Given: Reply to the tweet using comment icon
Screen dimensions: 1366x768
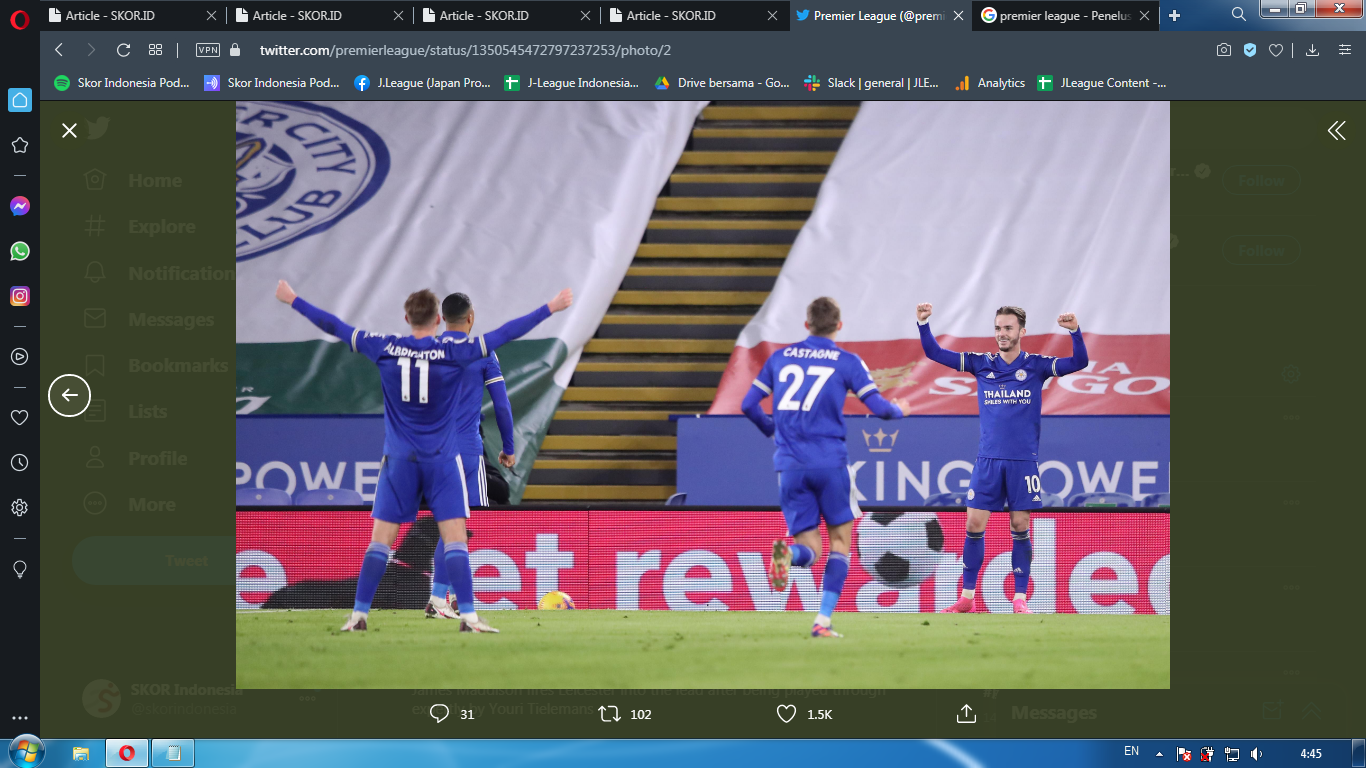Looking at the screenshot, I should pyautogui.click(x=439, y=713).
